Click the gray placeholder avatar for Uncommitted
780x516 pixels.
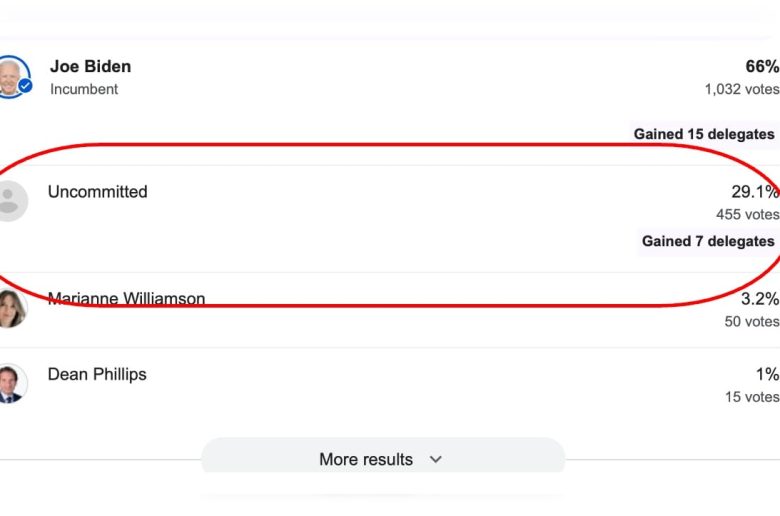pyautogui.click(x=10, y=200)
